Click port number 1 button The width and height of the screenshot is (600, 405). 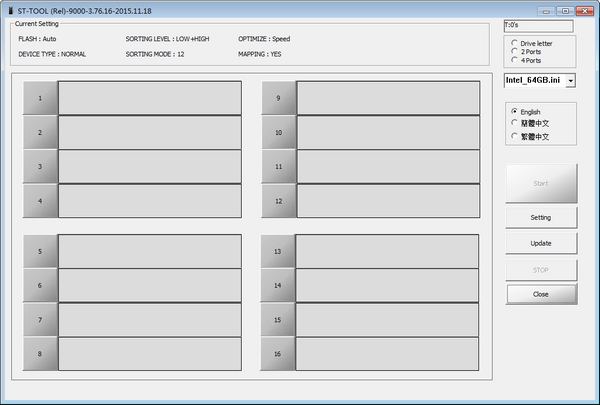pyautogui.click(x=40, y=98)
